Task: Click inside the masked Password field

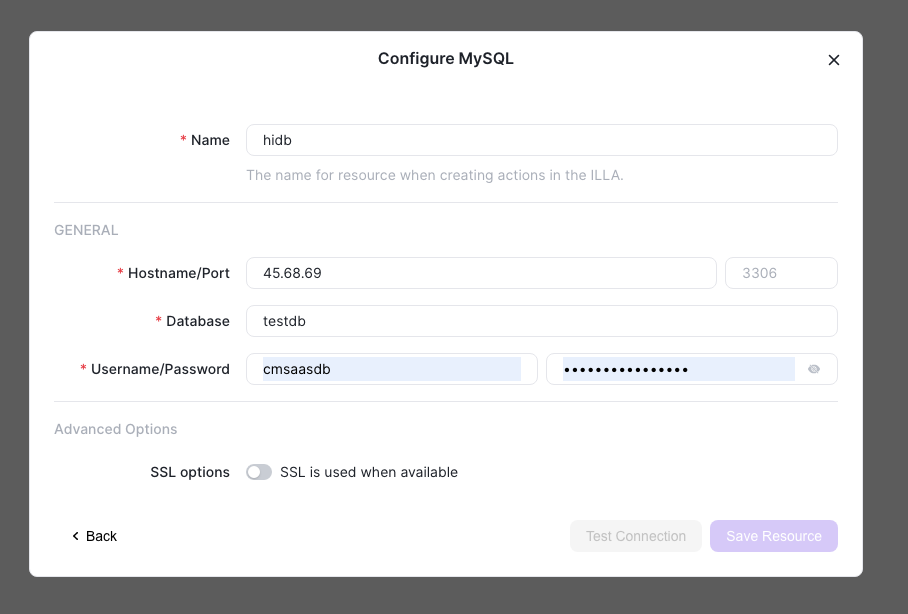Action: pyautogui.click(x=679, y=369)
